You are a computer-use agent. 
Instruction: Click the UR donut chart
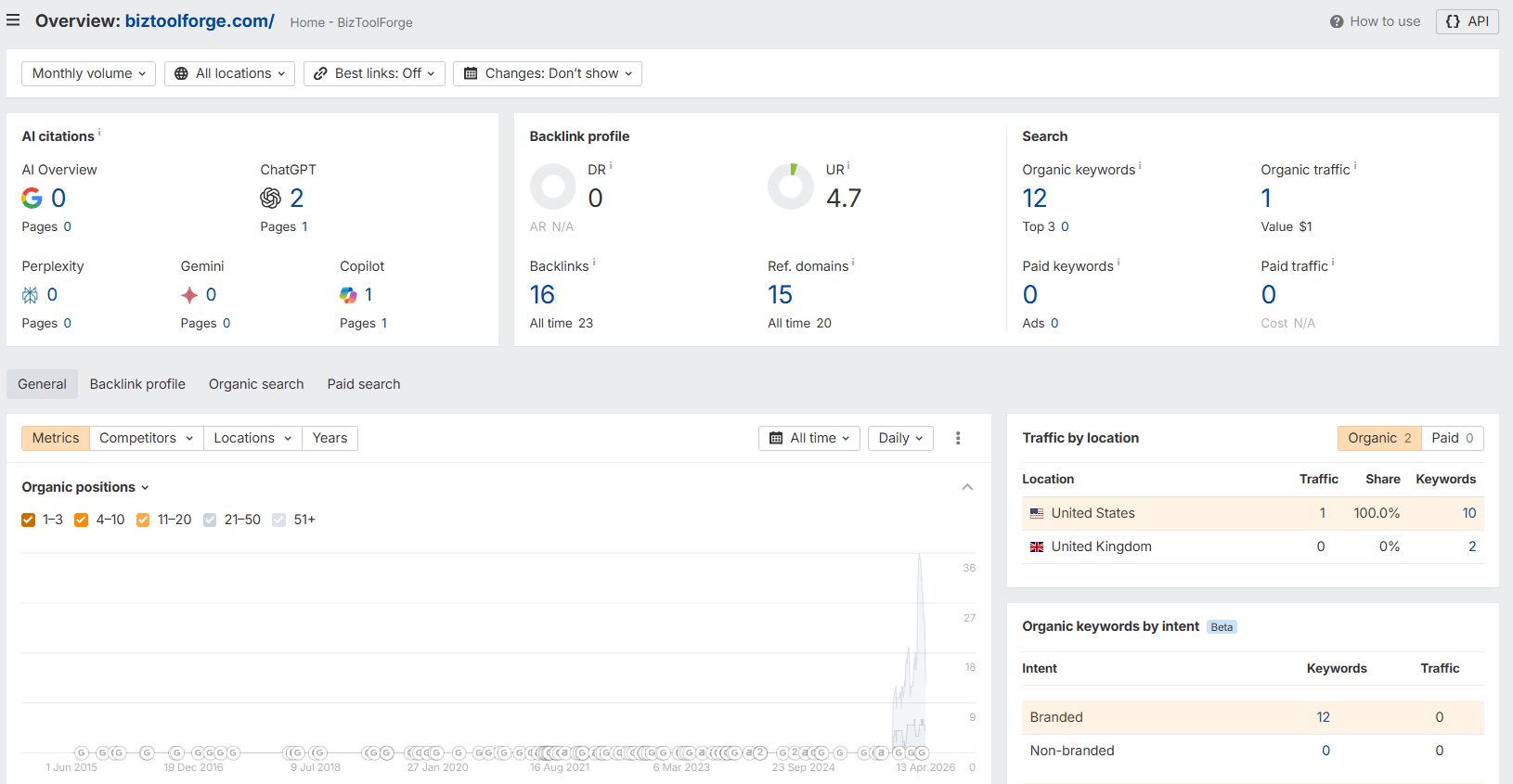tap(791, 186)
